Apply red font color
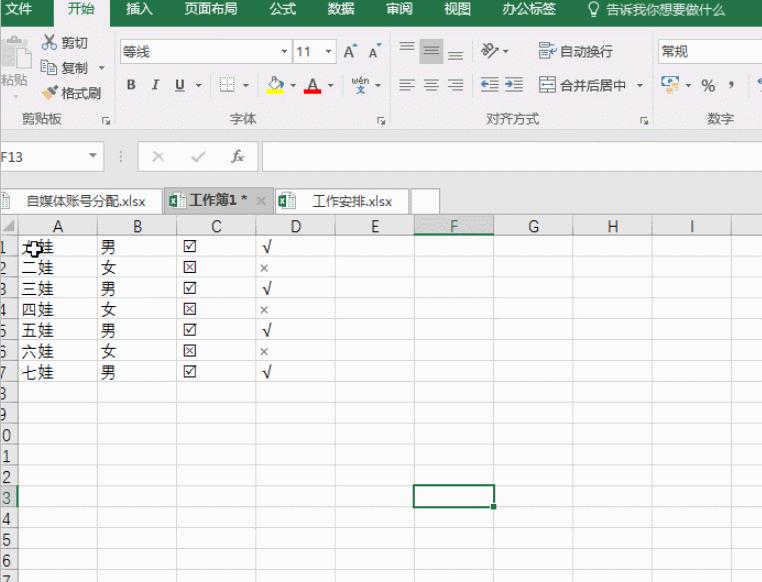762x582 pixels. coord(312,85)
